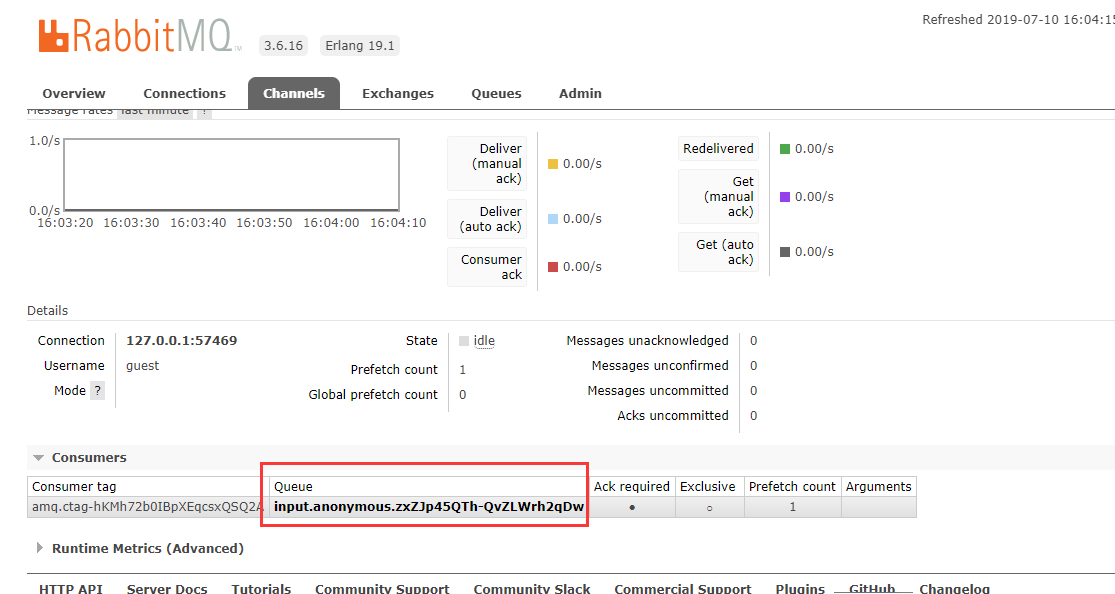Click the idle state label

click(x=484, y=341)
